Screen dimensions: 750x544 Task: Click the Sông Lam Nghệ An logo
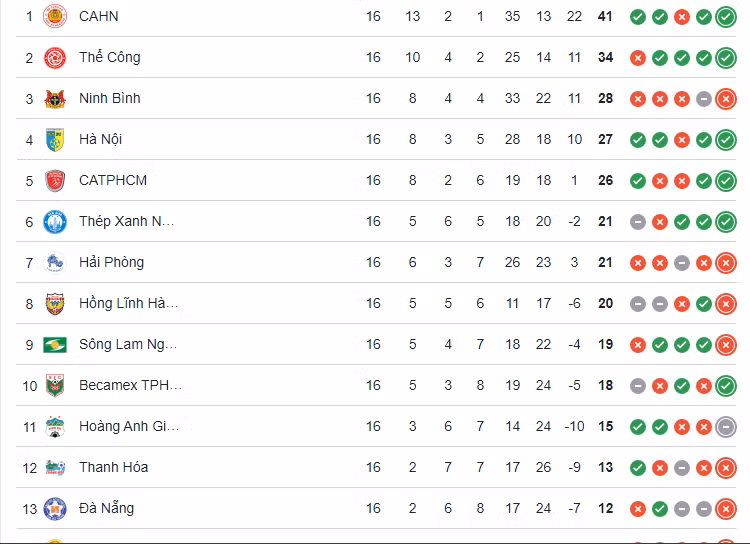tap(55, 344)
